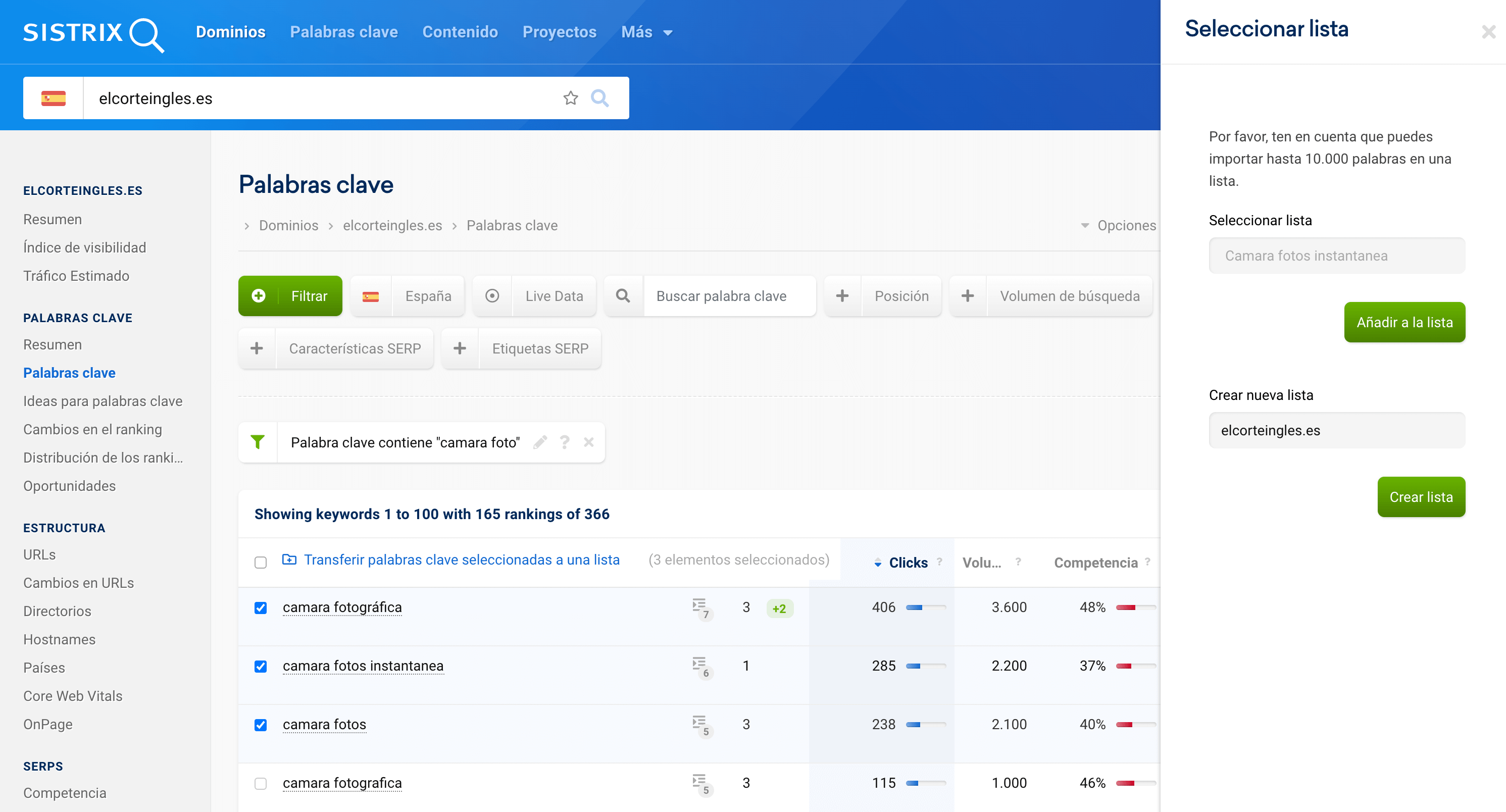Image resolution: width=1506 pixels, height=812 pixels.
Task: Remove the 'camara foto' keyword filter
Action: tap(588, 442)
